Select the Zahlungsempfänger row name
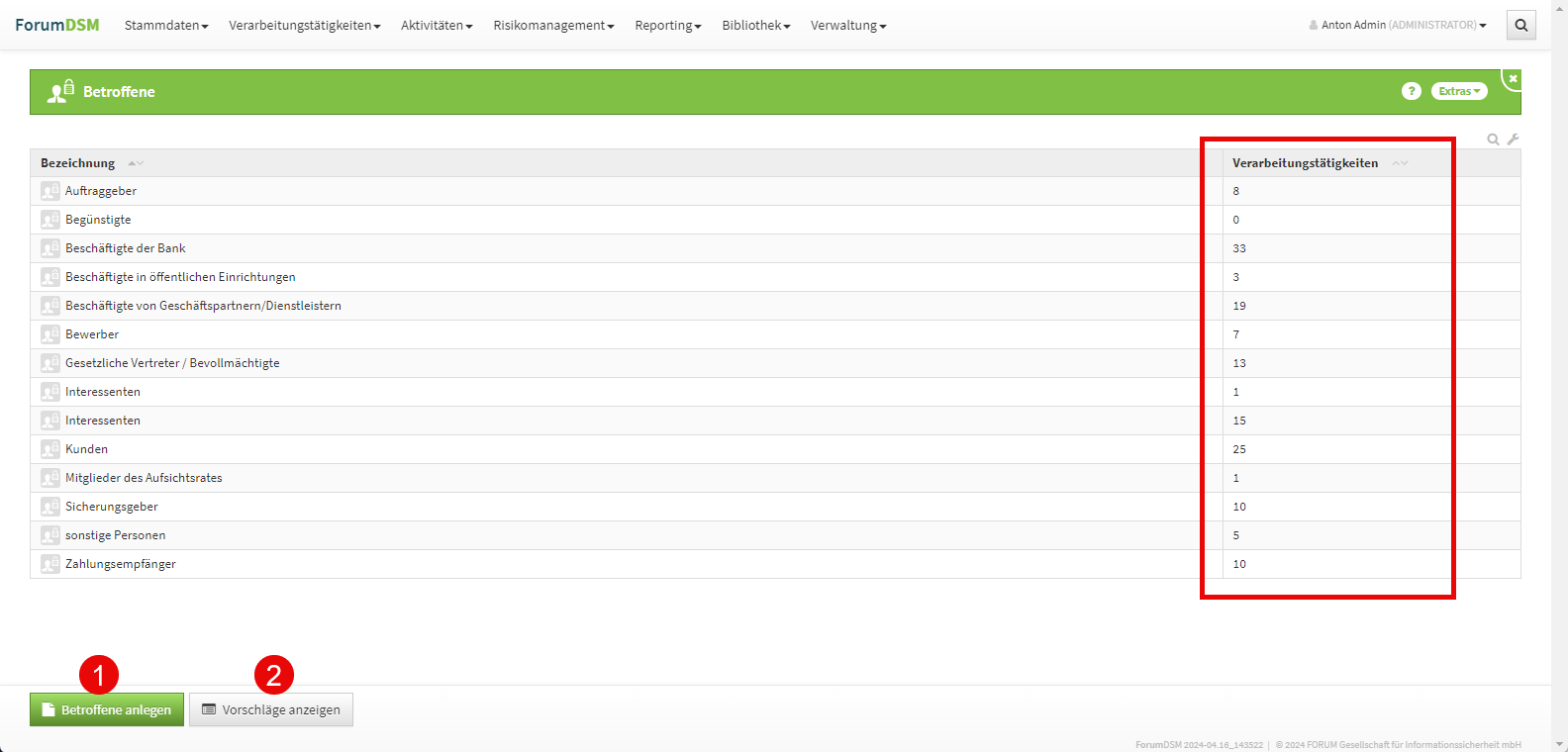1568x752 pixels. click(x=121, y=564)
